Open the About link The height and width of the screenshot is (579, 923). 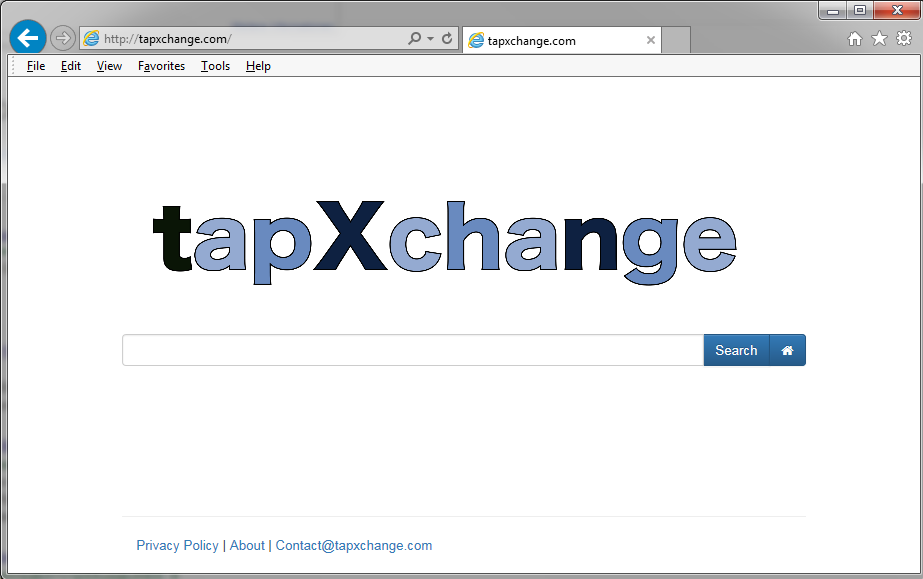tap(247, 545)
